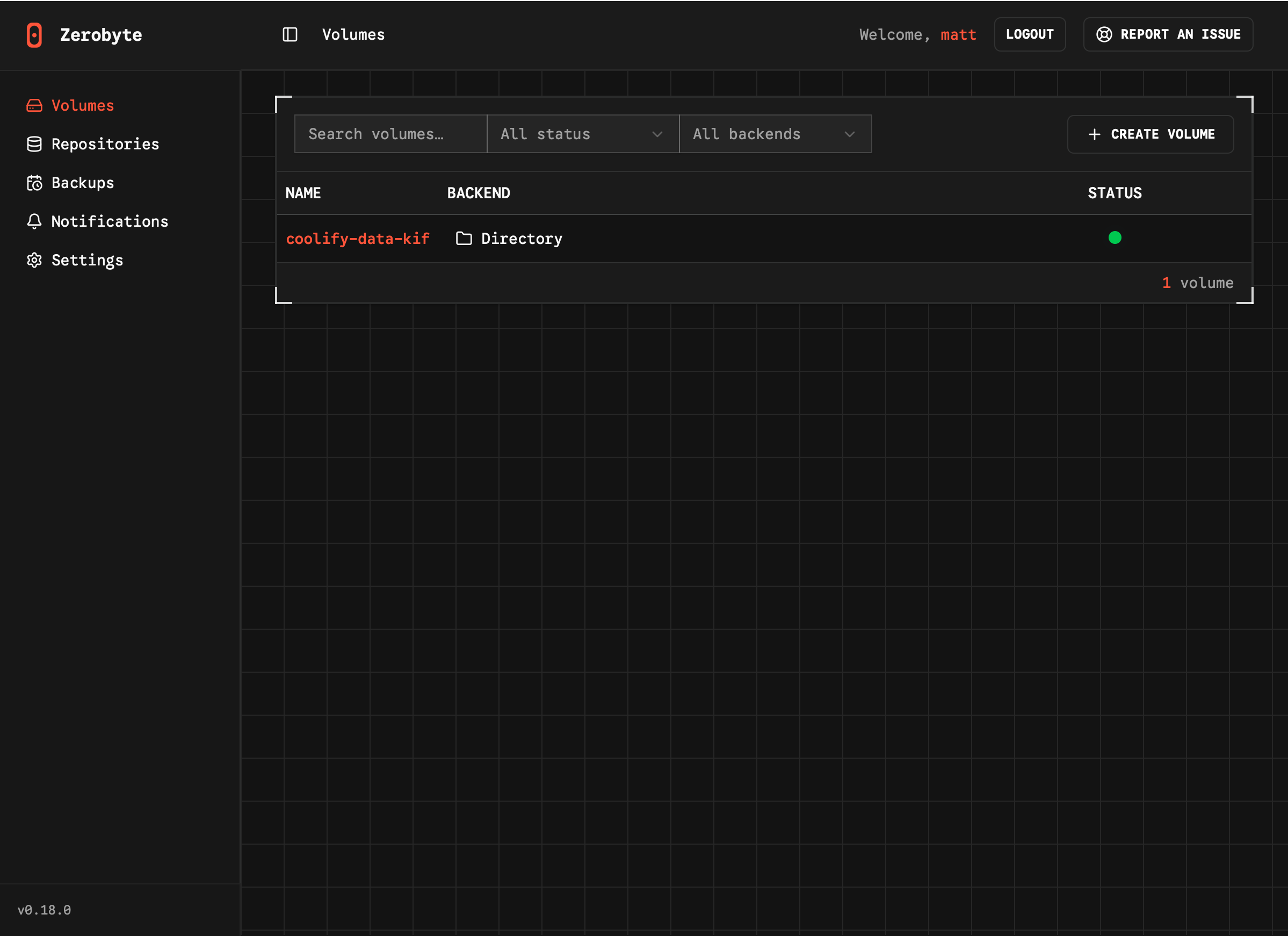Toggle the sidebar panel icon
The height and width of the screenshot is (936, 1288).
(x=290, y=34)
